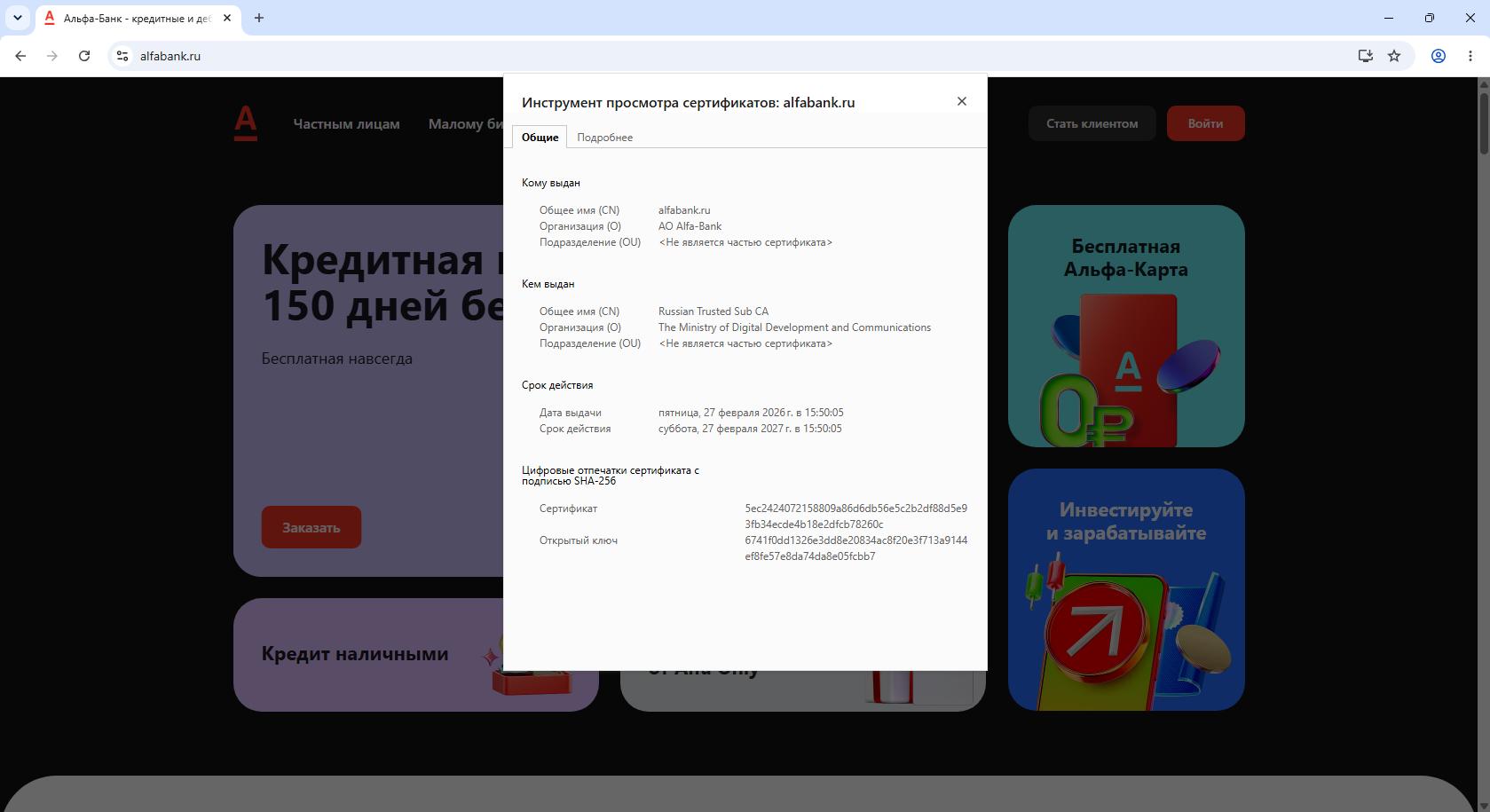The width and height of the screenshot is (1490, 812).
Task: Click the Стать клиентом button
Action: coord(1092,123)
